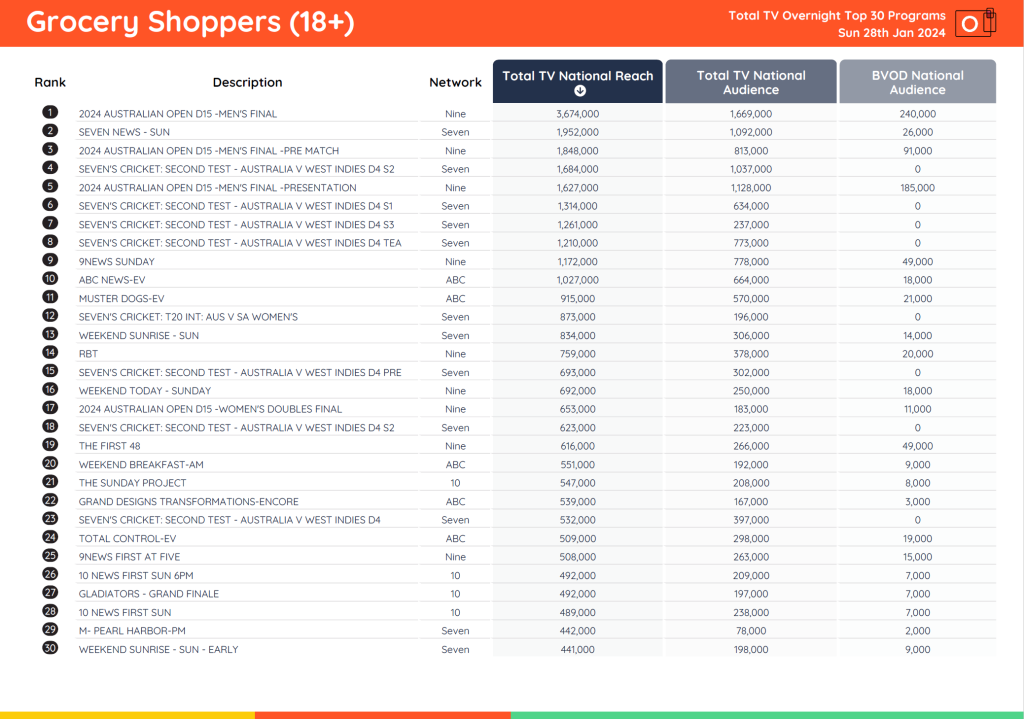The height and width of the screenshot is (719, 1024).
Task: Click the rank 14 badge next to RBT
Action: [x=50, y=353]
